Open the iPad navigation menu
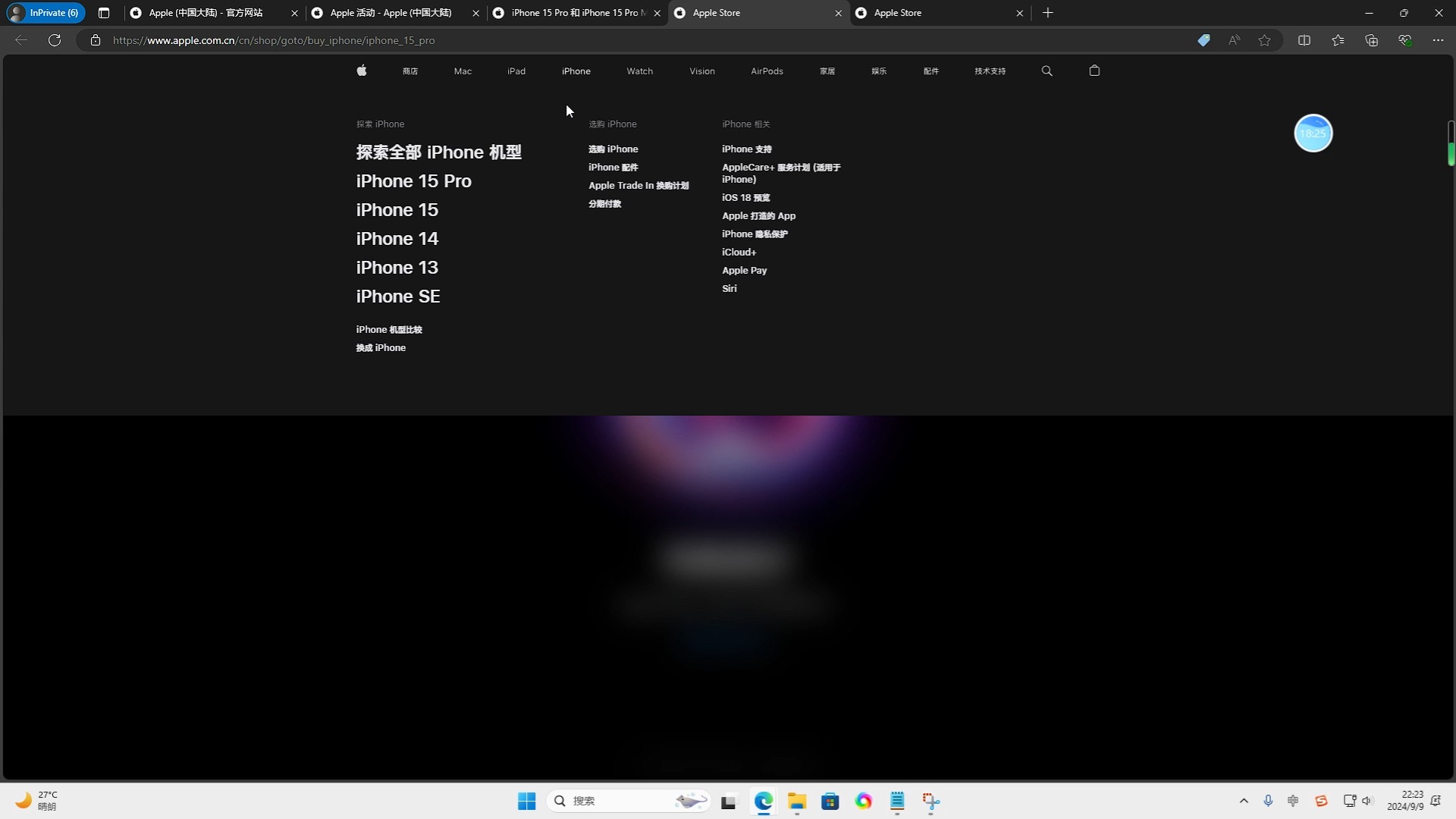This screenshot has width=1456, height=819. [516, 71]
